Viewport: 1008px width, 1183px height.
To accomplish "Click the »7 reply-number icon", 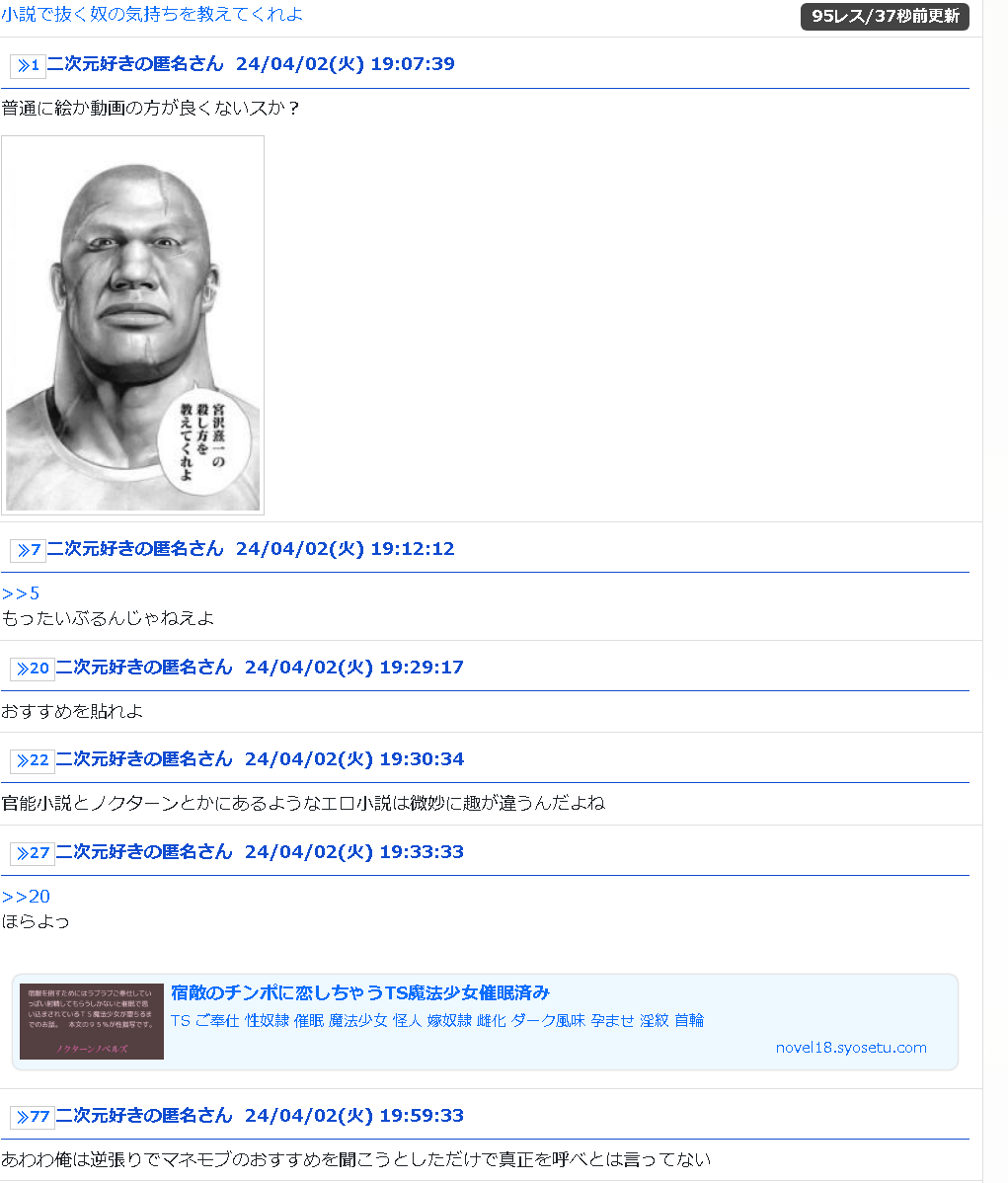I will coord(28,550).
